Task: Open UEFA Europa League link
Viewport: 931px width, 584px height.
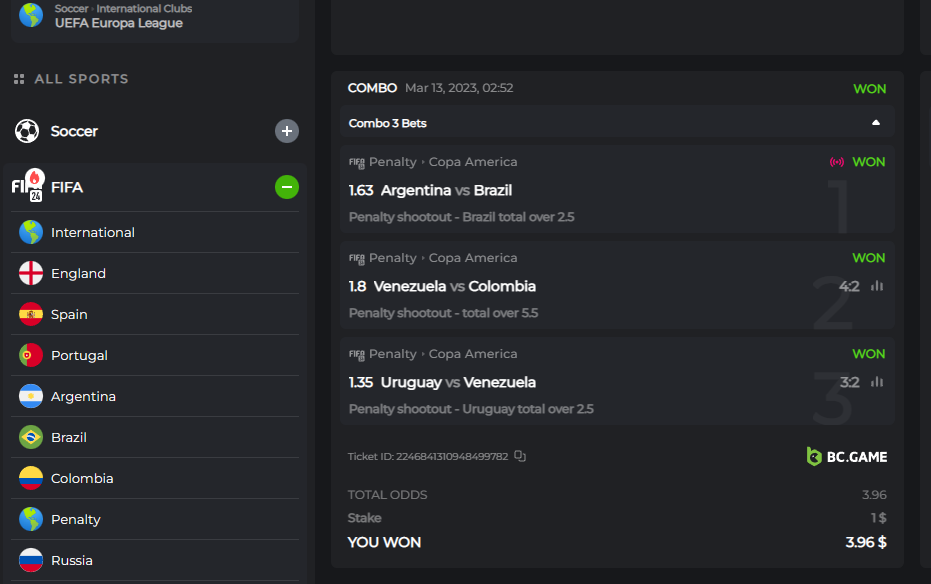Action: (118, 23)
